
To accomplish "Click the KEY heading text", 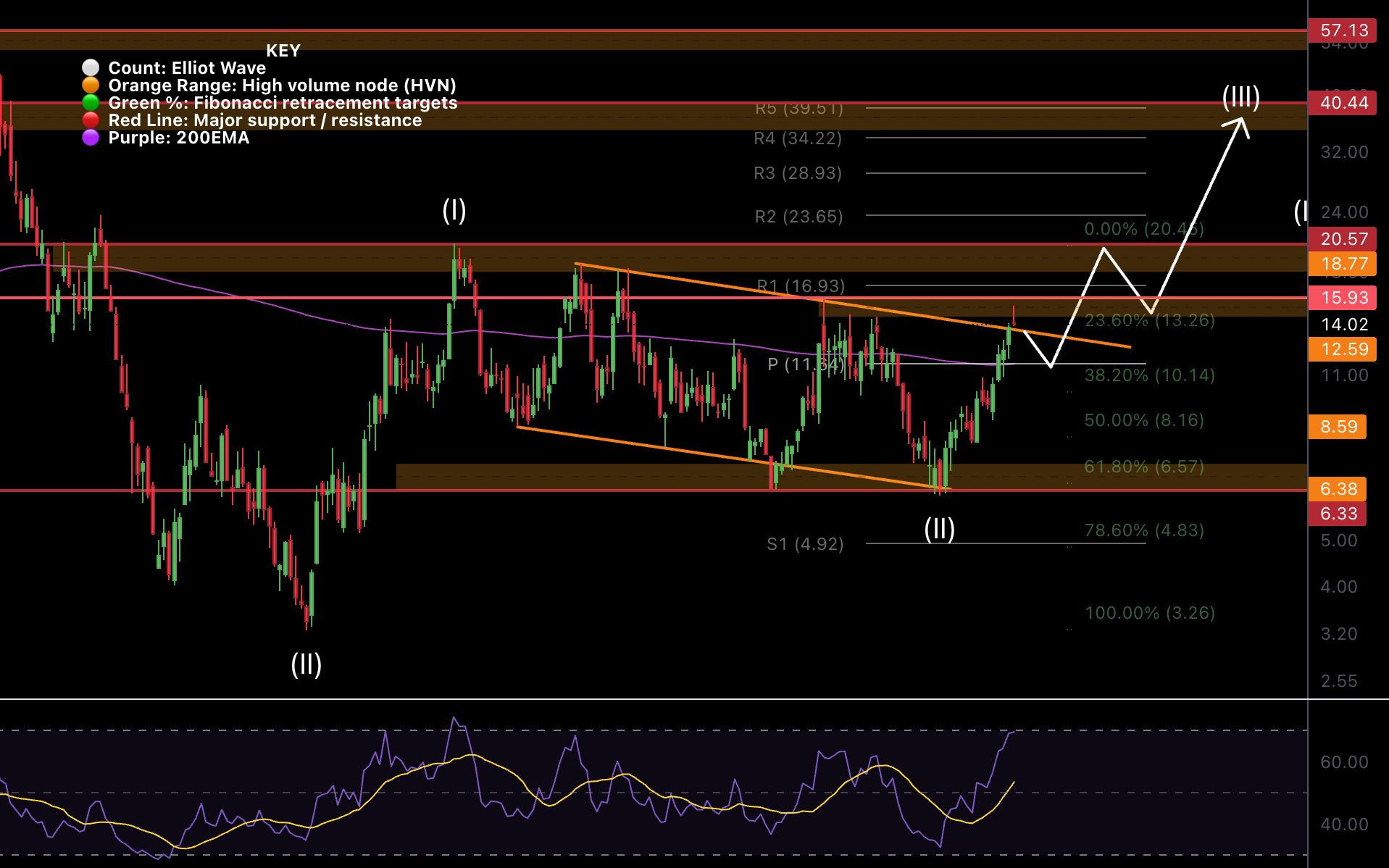I will tap(283, 51).
